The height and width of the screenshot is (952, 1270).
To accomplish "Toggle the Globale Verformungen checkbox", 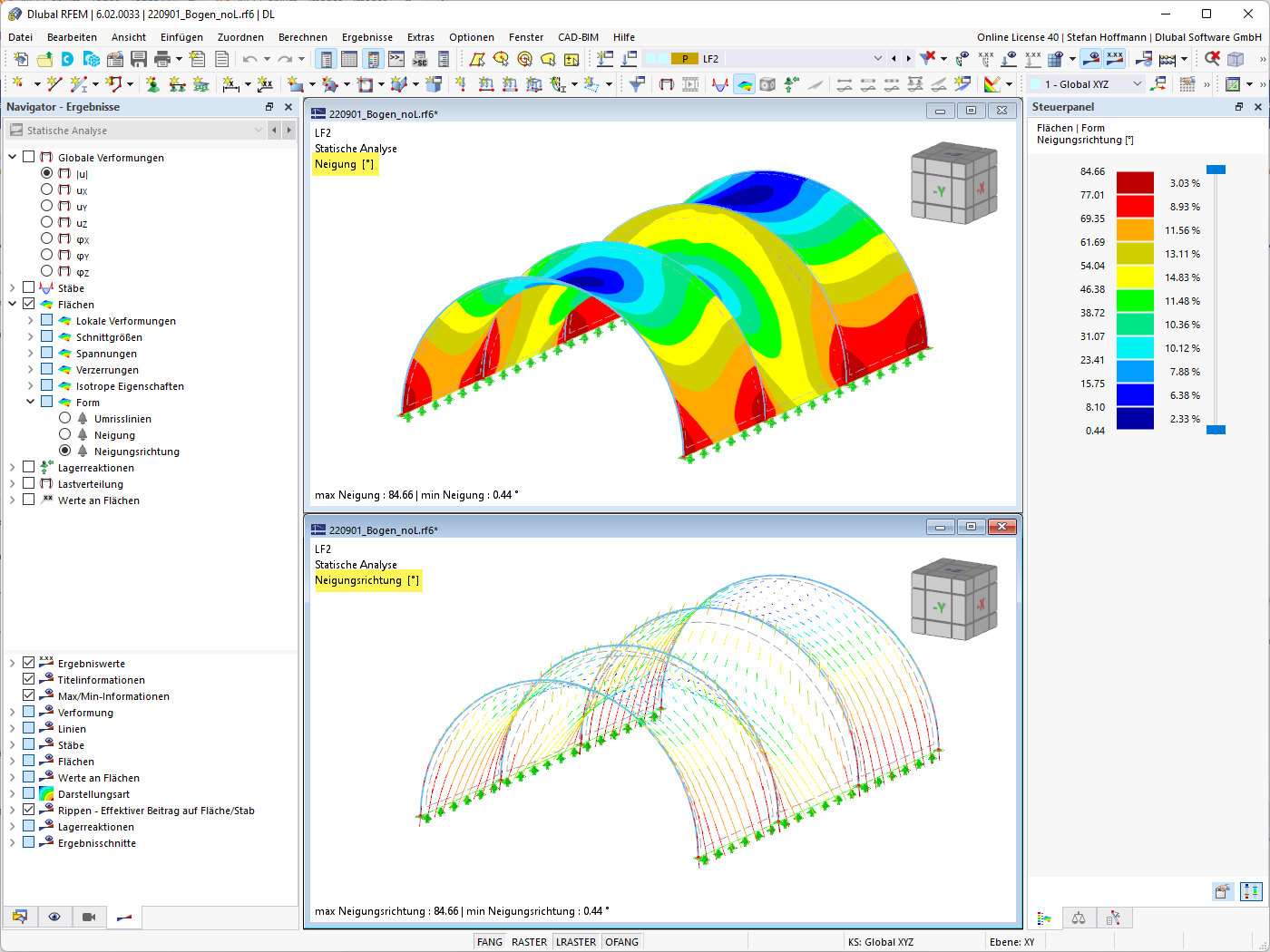I will click(x=29, y=157).
